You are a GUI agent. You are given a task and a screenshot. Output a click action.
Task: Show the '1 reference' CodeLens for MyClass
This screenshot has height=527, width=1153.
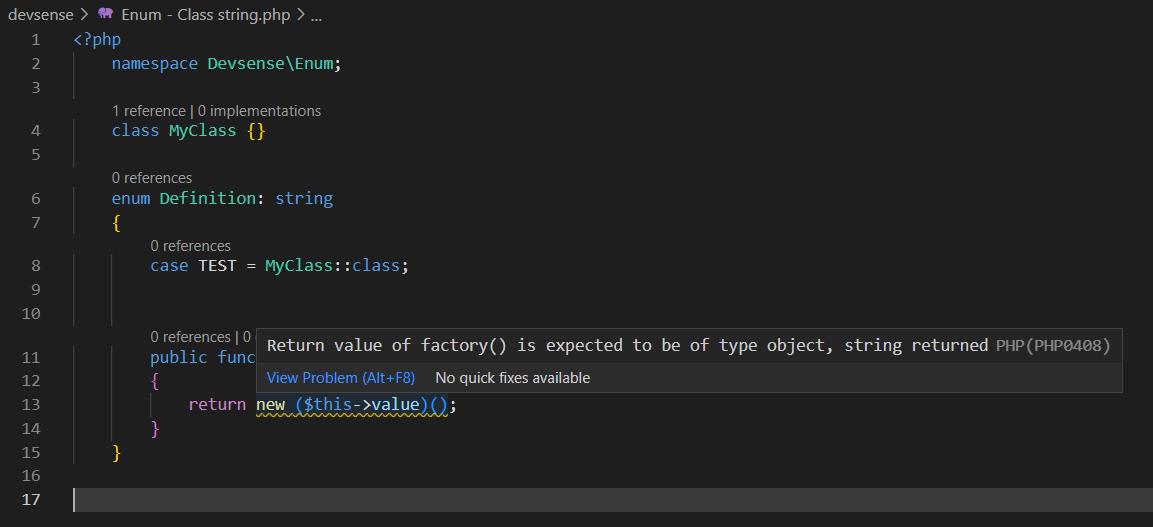pyautogui.click(x=148, y=111)
